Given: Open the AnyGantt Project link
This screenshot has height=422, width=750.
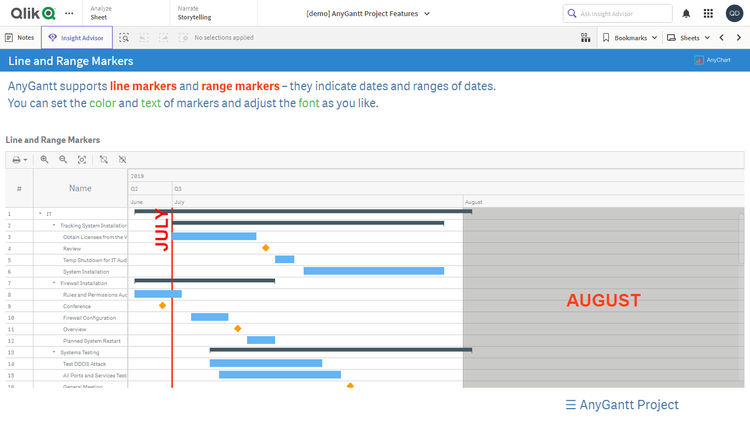Looking at the screenshot, I should 622,404.
